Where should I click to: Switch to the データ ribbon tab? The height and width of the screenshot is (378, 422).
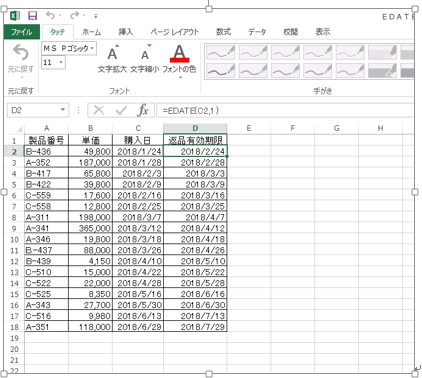pyautogui.click(x=257, y=32)
